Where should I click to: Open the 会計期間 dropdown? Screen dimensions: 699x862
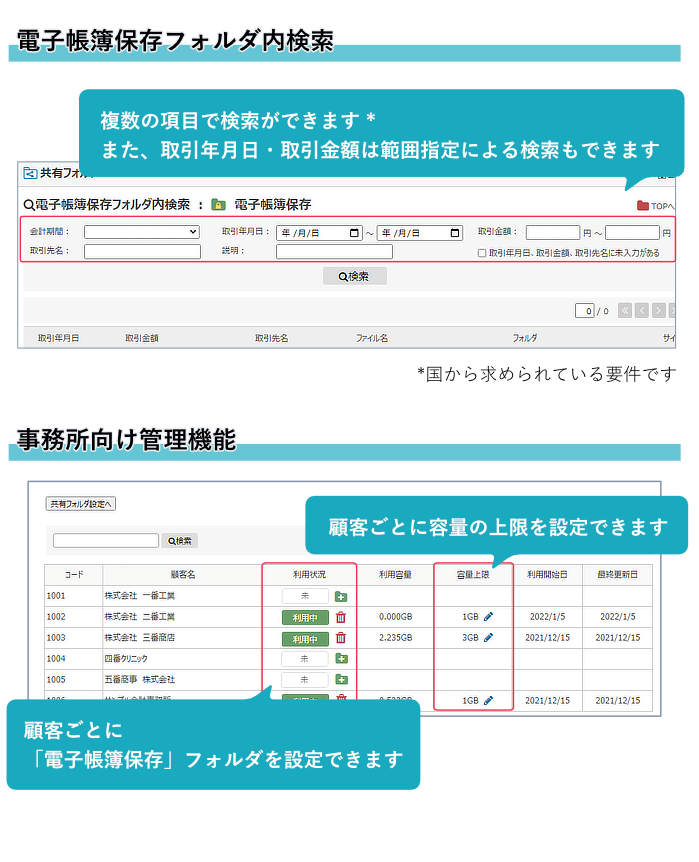(x=142, y=232)
